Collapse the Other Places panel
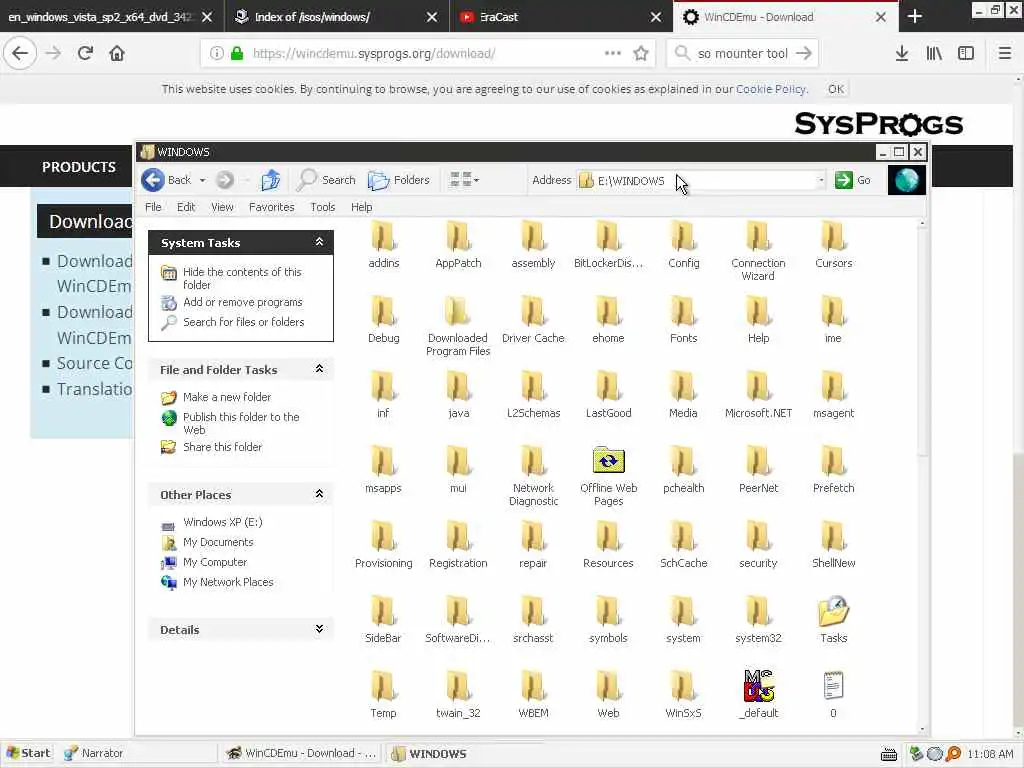The width and height of the screenshot is (1024, 768). (319, 494)
